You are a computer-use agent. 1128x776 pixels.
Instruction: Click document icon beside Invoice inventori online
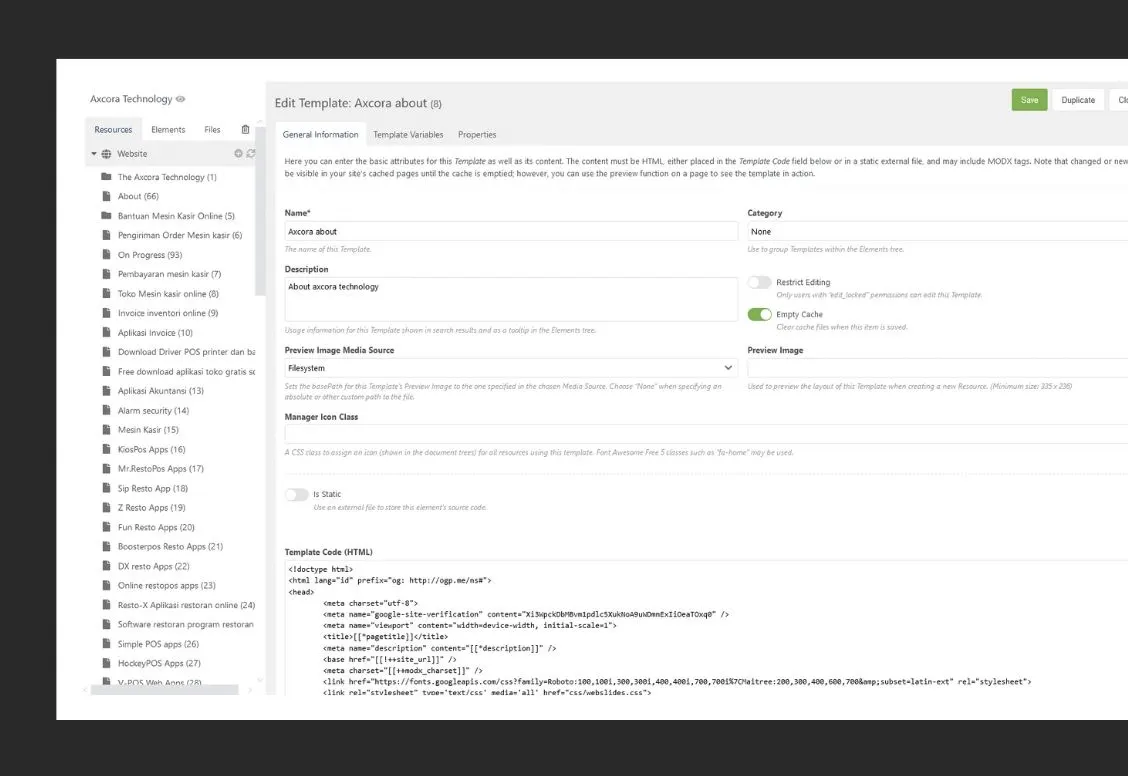pos(106,312)
